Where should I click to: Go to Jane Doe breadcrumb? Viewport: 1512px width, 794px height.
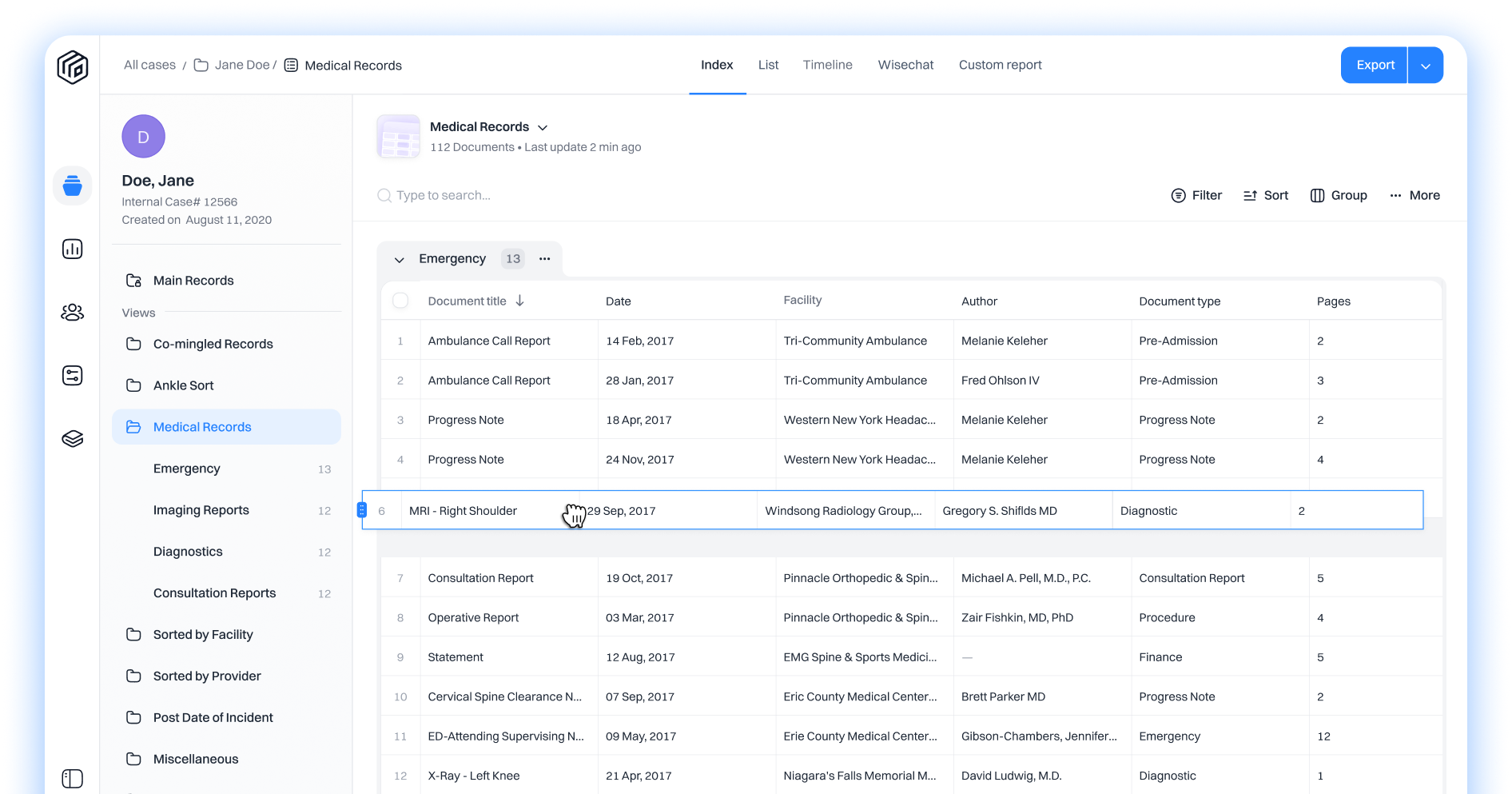click(x=242, y=65)
